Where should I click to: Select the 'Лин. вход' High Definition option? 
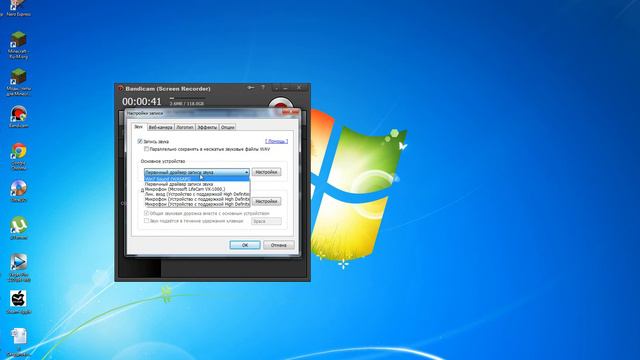[x=196, y=194]
